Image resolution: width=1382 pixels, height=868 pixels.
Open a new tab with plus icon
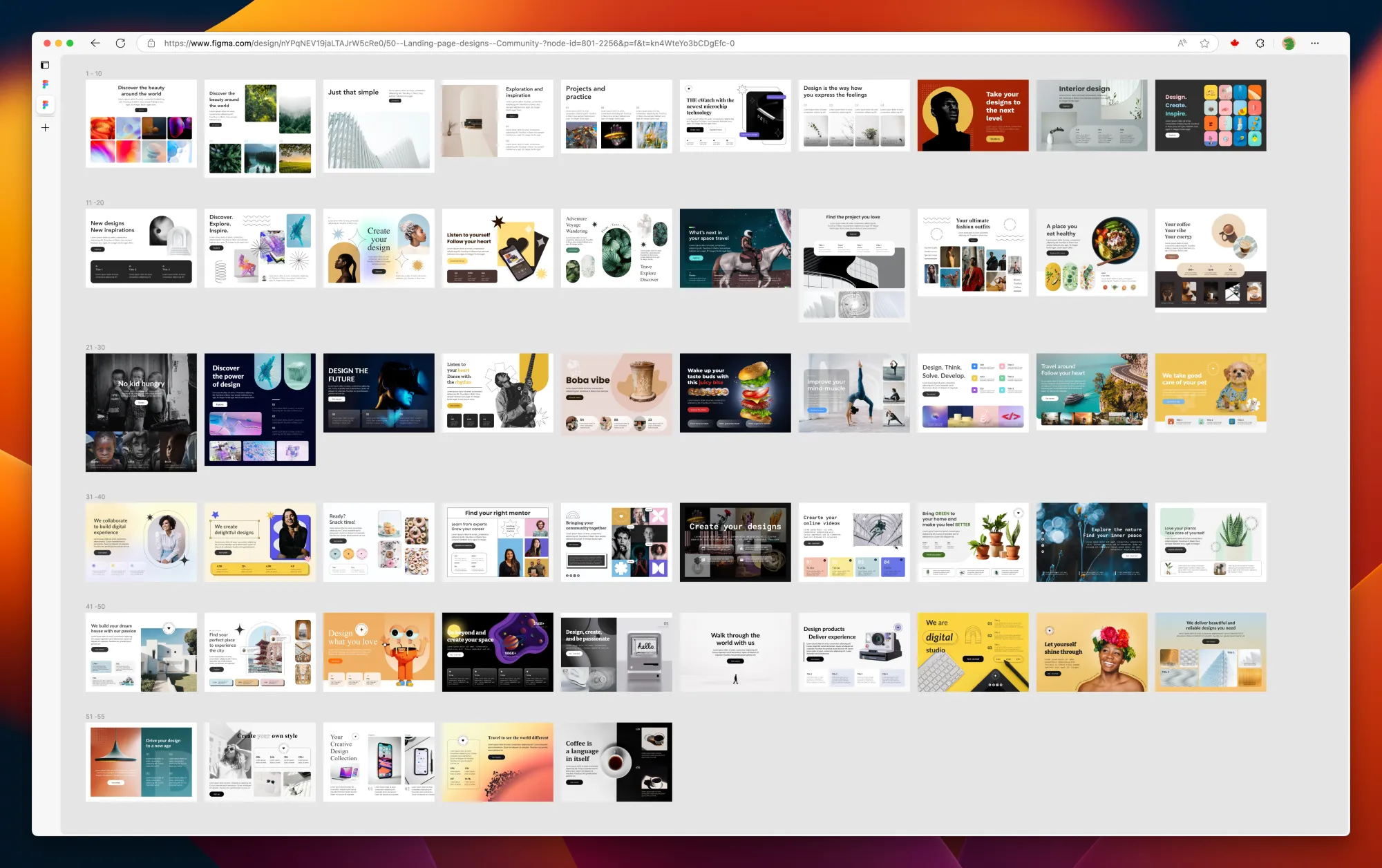tap(45, 128)
